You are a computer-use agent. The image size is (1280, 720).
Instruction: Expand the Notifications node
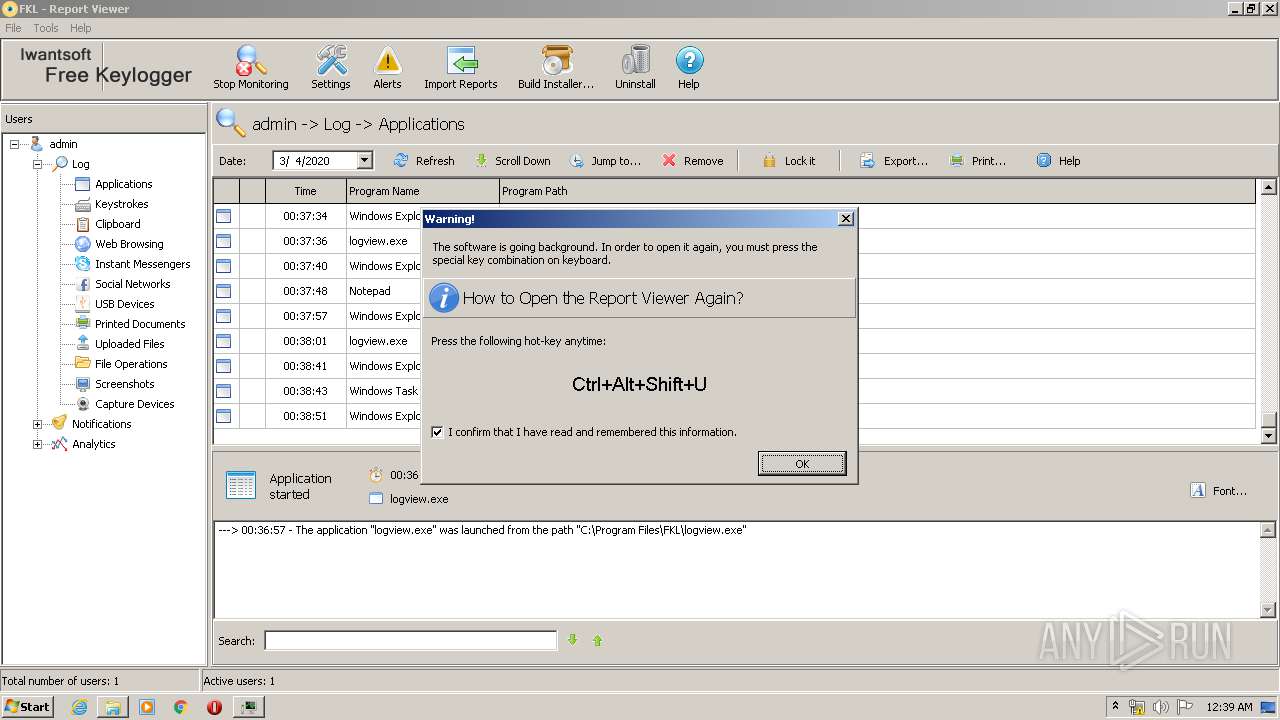[38, 424]
